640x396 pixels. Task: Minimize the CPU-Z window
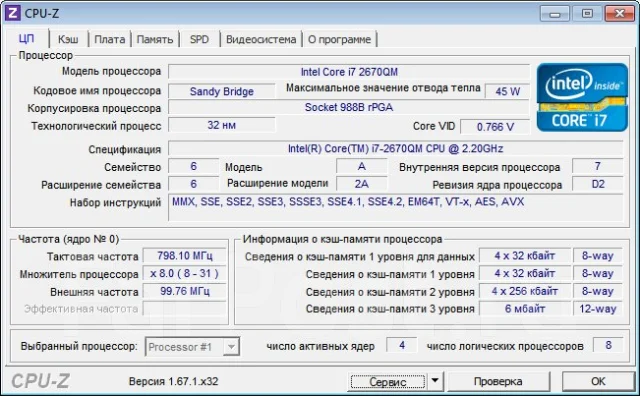554,14
